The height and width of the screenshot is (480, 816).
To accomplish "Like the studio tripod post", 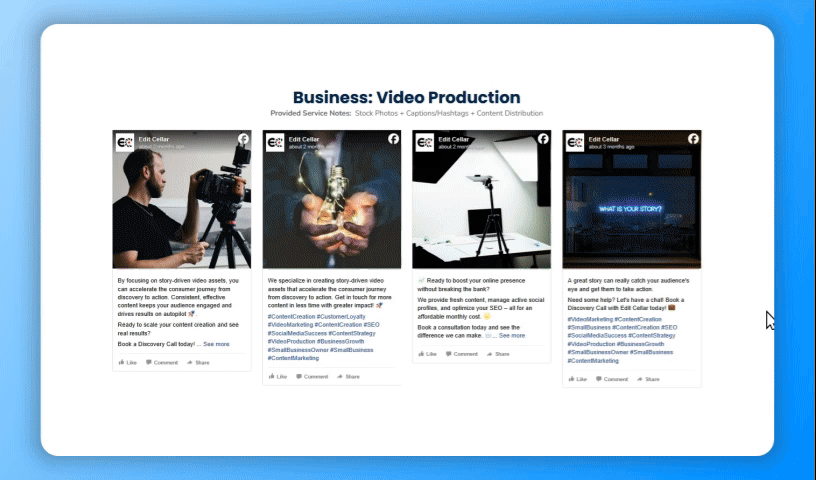I will coord(428,354).
